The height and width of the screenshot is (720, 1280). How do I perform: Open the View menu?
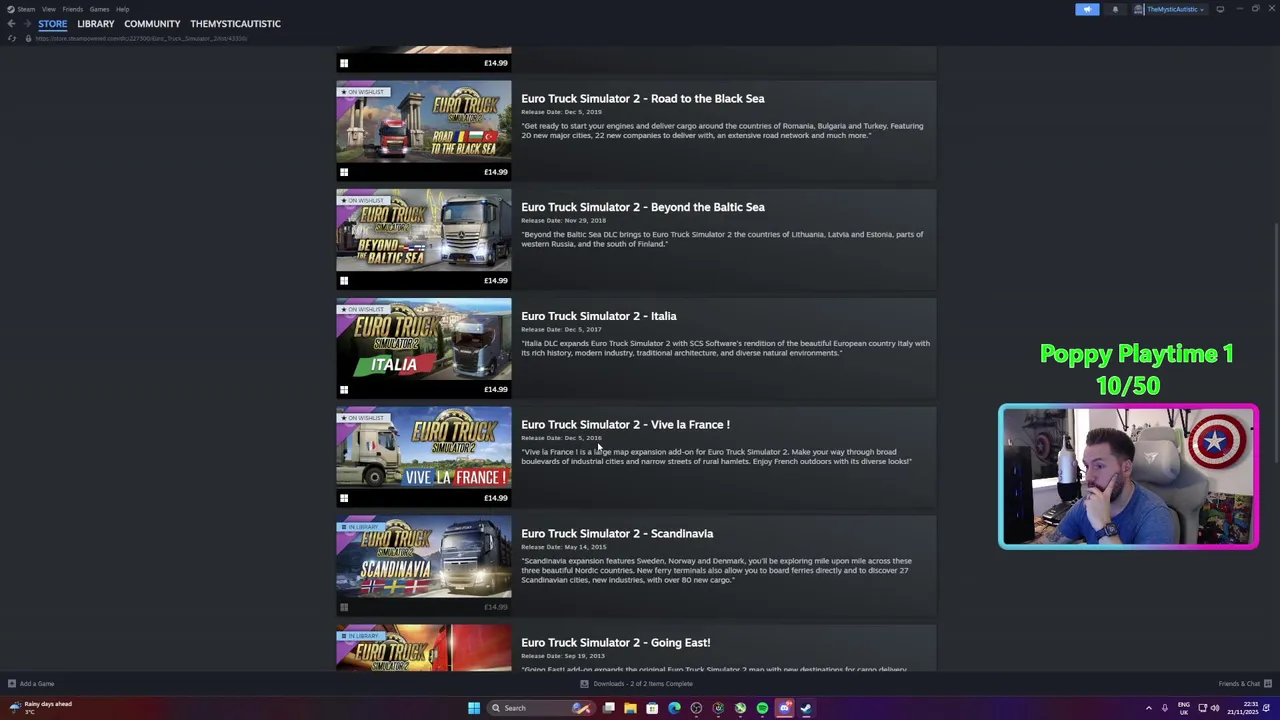48,9
